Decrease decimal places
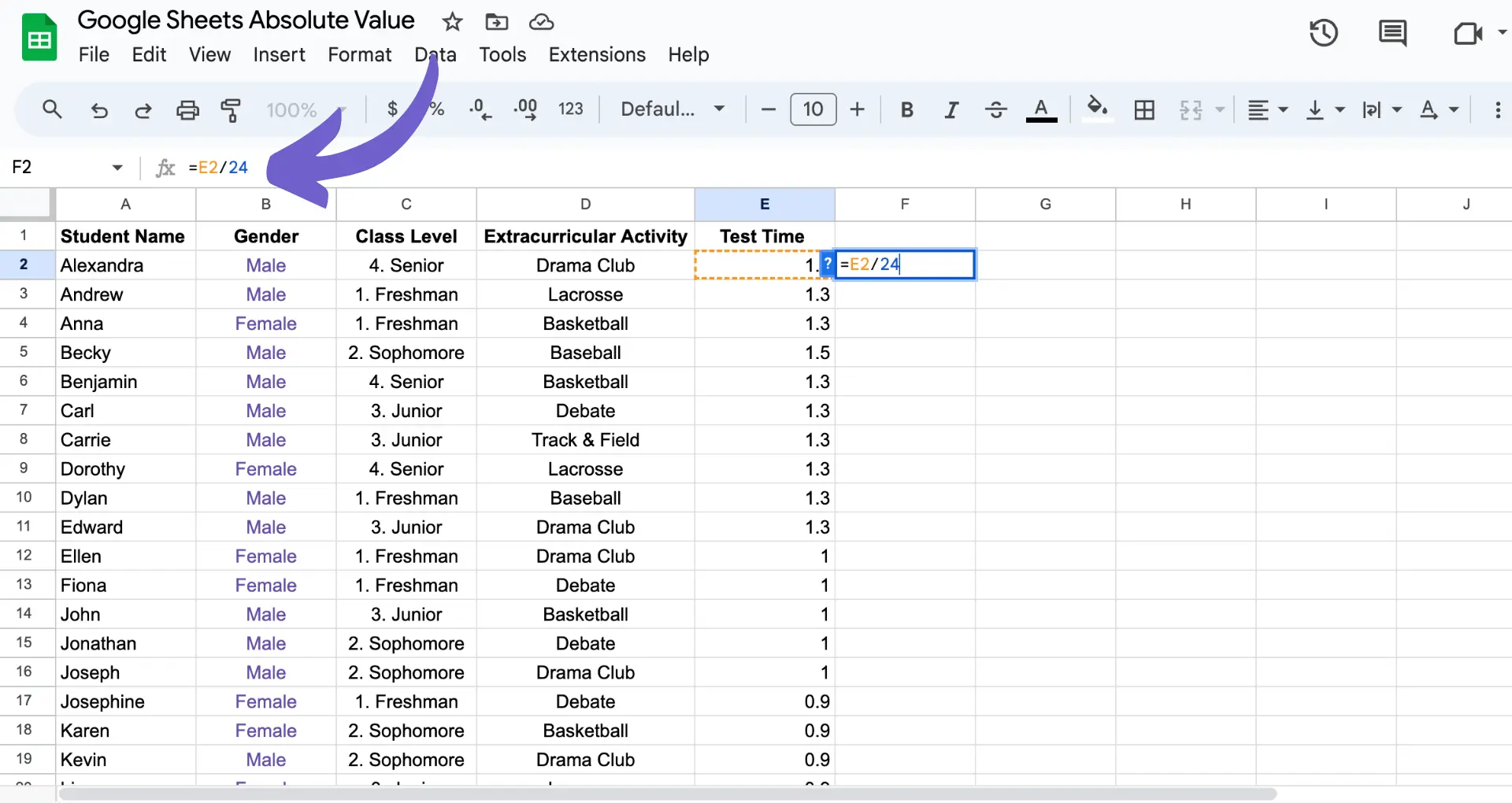 (480, 109)
